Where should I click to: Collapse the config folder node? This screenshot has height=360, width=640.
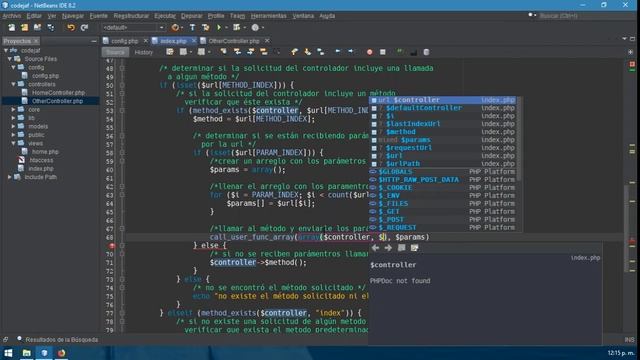13,67
